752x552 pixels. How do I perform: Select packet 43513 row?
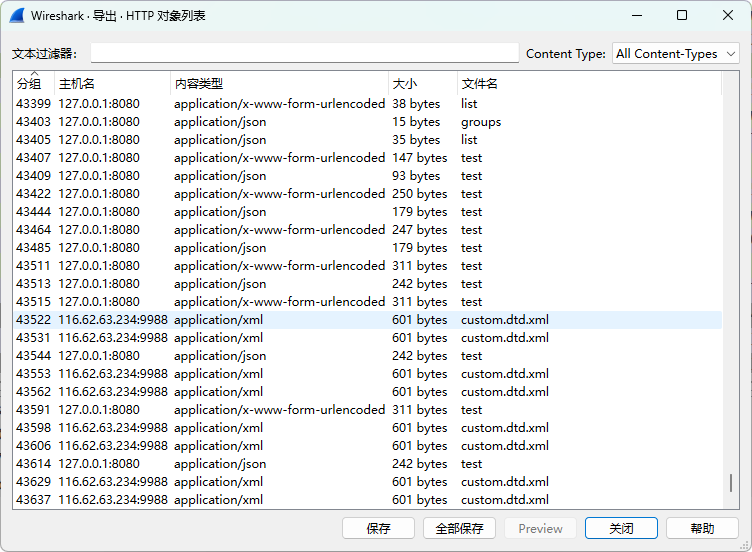pos(367,283)
